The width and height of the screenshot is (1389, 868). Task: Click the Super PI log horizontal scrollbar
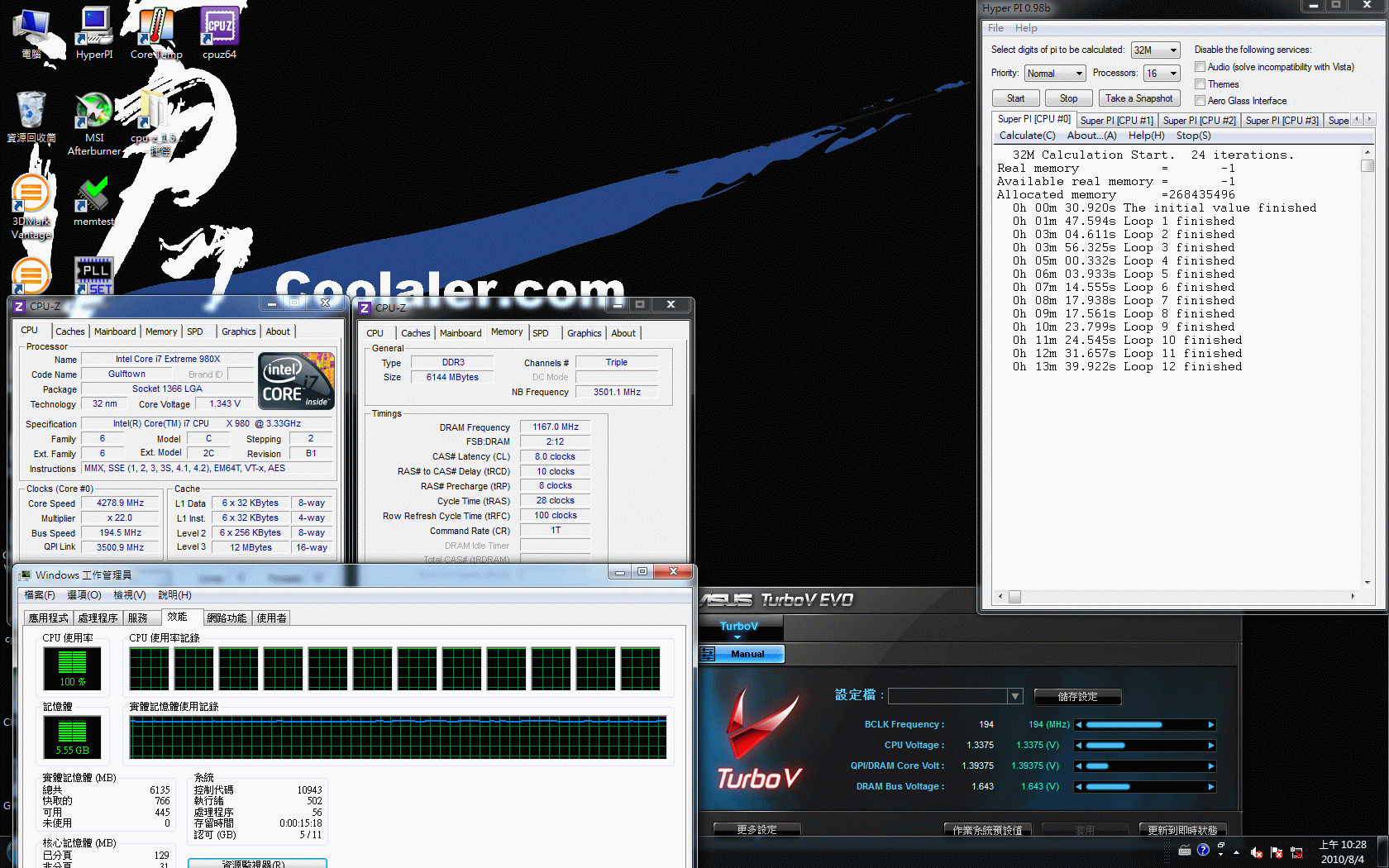[x=1176, y=596]
